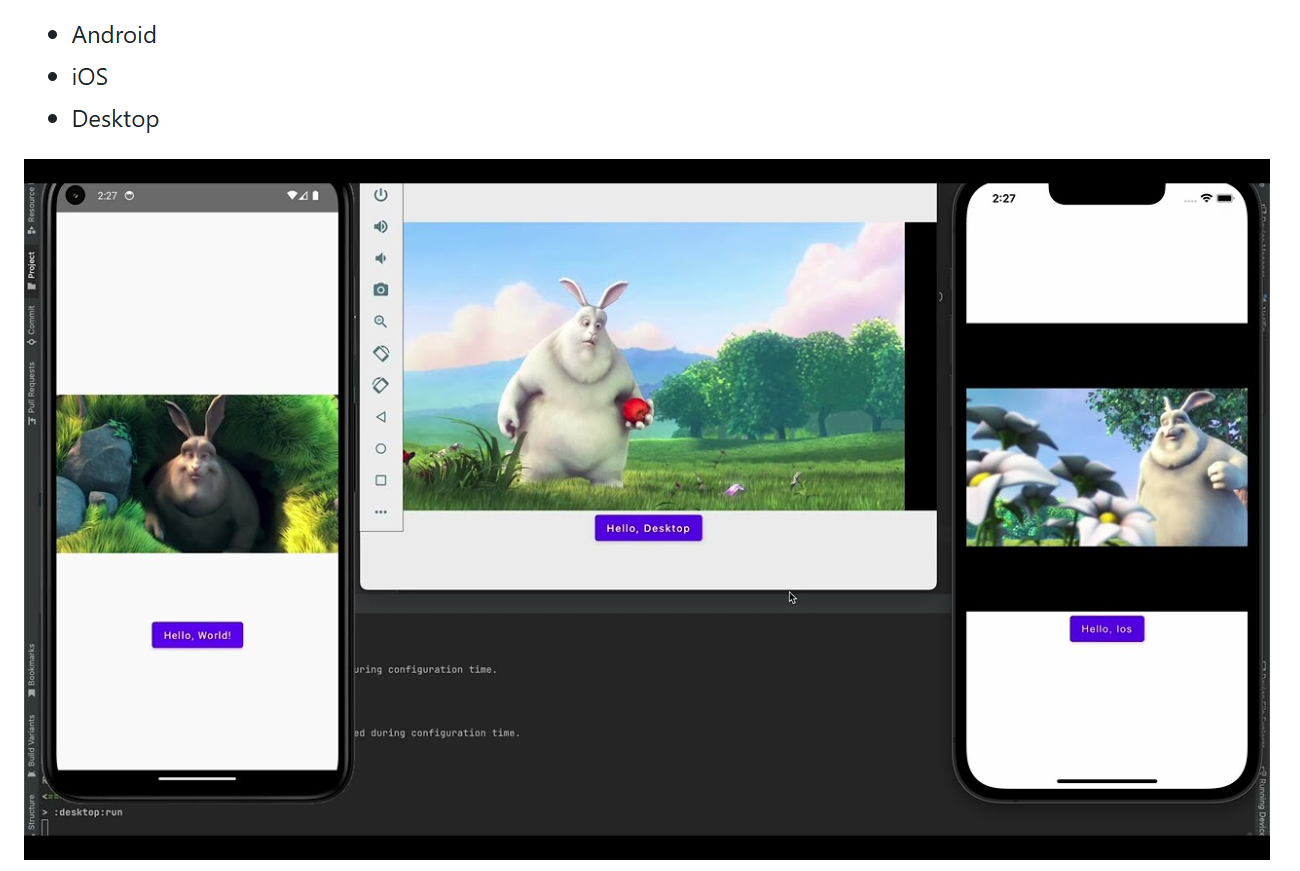The image size is (1300, 871).
Task: Take a screenshot with the camera icon
Action: (380, 289)
